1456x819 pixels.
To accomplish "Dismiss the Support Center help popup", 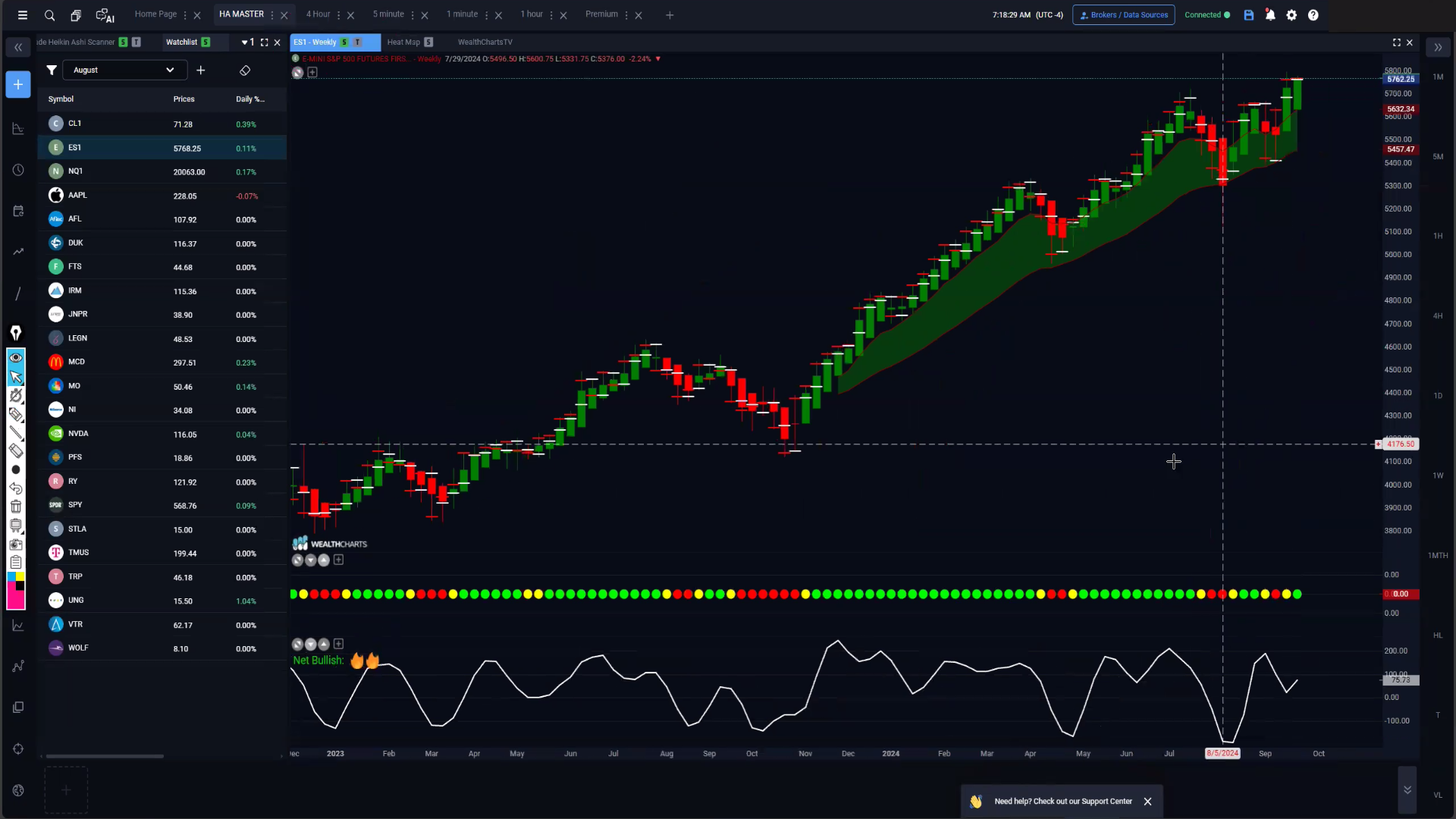I will click(1148, 802).
